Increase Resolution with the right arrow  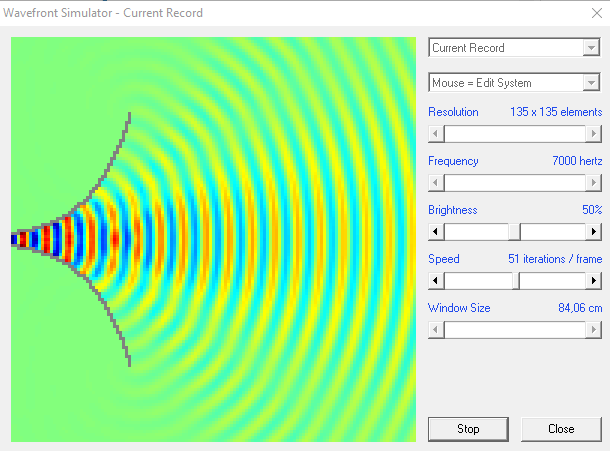coord(593,134)
